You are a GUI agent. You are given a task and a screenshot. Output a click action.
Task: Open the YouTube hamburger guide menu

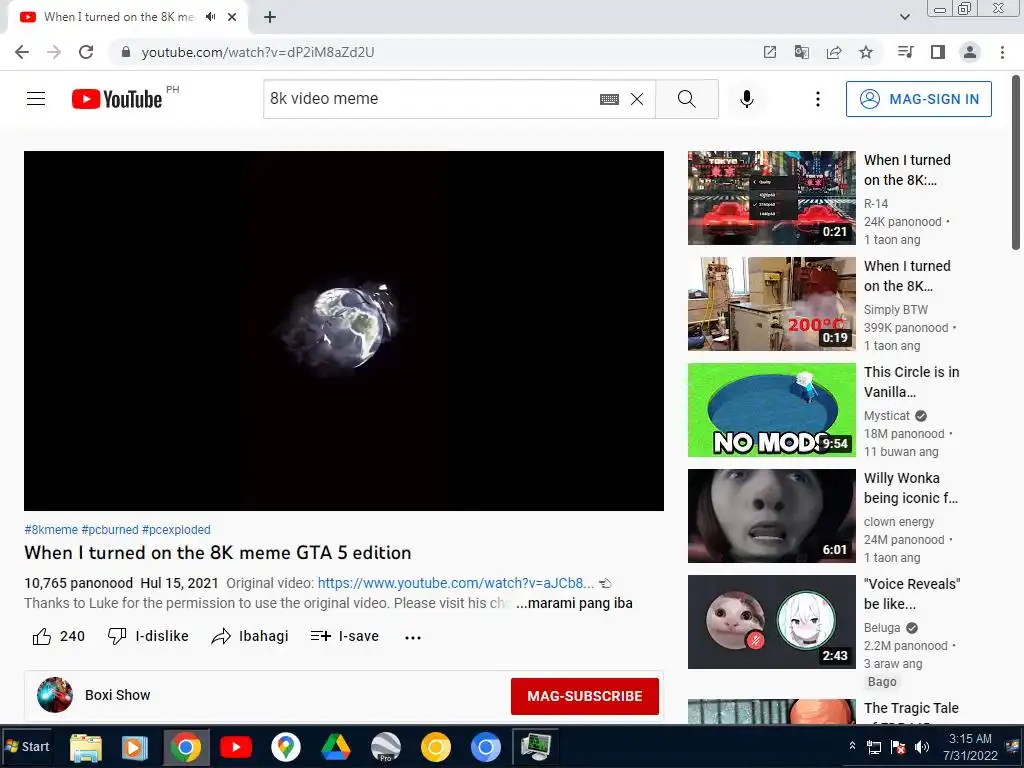pos(36,99)
